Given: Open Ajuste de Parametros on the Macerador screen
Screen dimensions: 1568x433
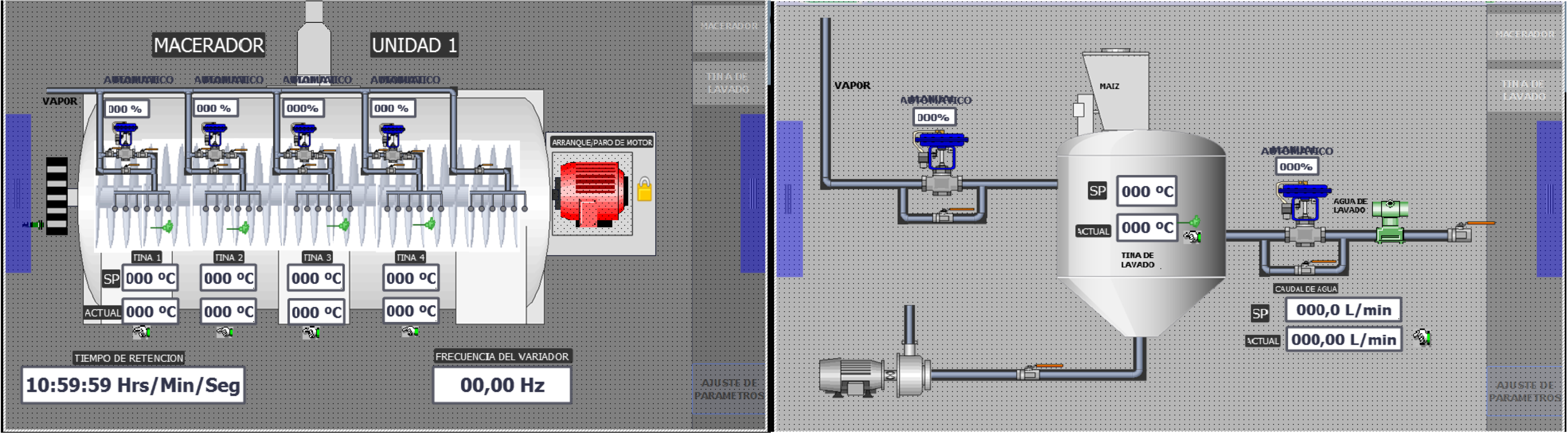Looking at the screenshot, I should (729, 389).
